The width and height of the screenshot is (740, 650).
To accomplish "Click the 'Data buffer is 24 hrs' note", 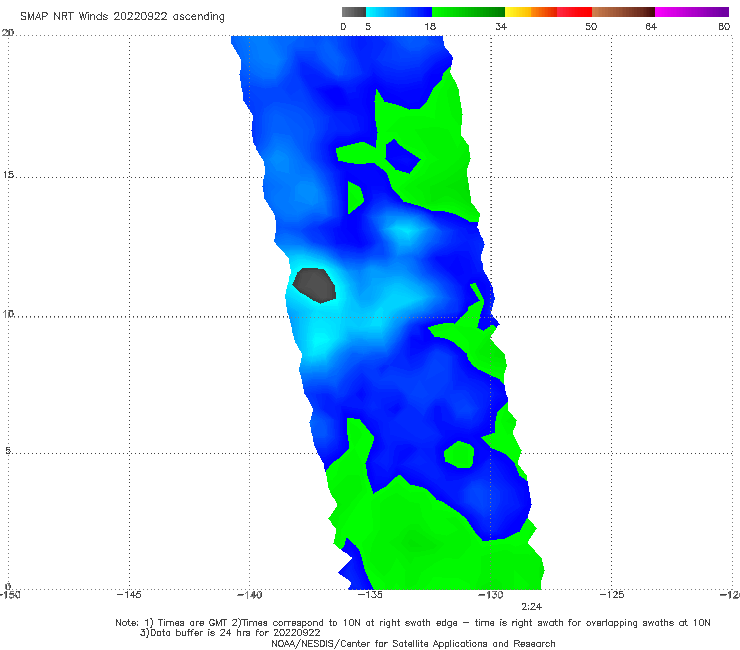I will [230, 633].
